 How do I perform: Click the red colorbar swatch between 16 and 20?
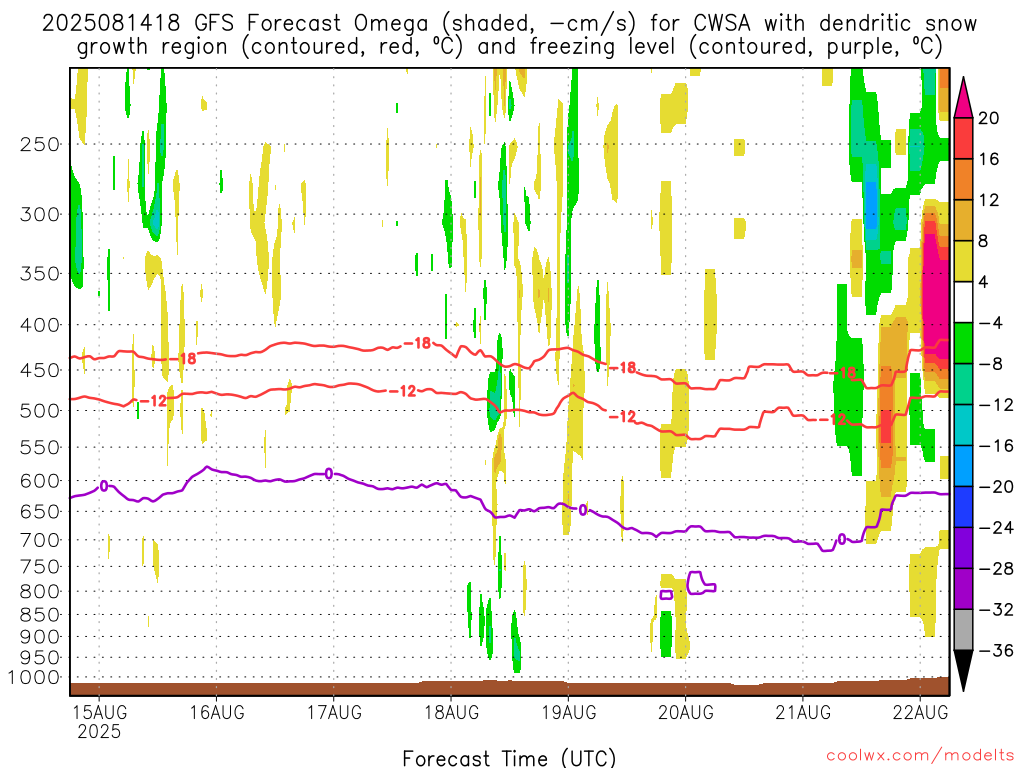(963, 138)
